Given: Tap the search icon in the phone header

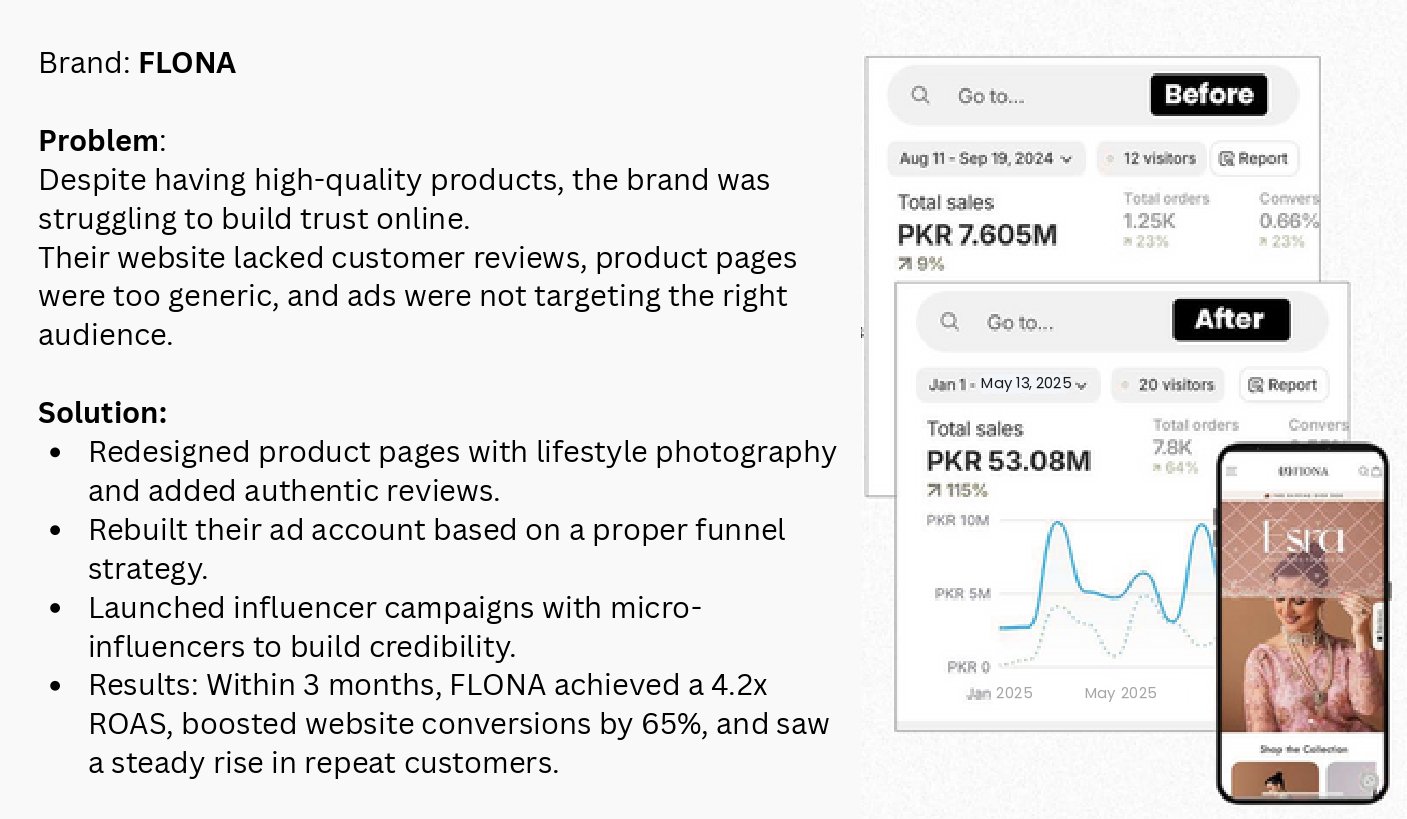Looking at the screenshot, I should [1363, 471].
